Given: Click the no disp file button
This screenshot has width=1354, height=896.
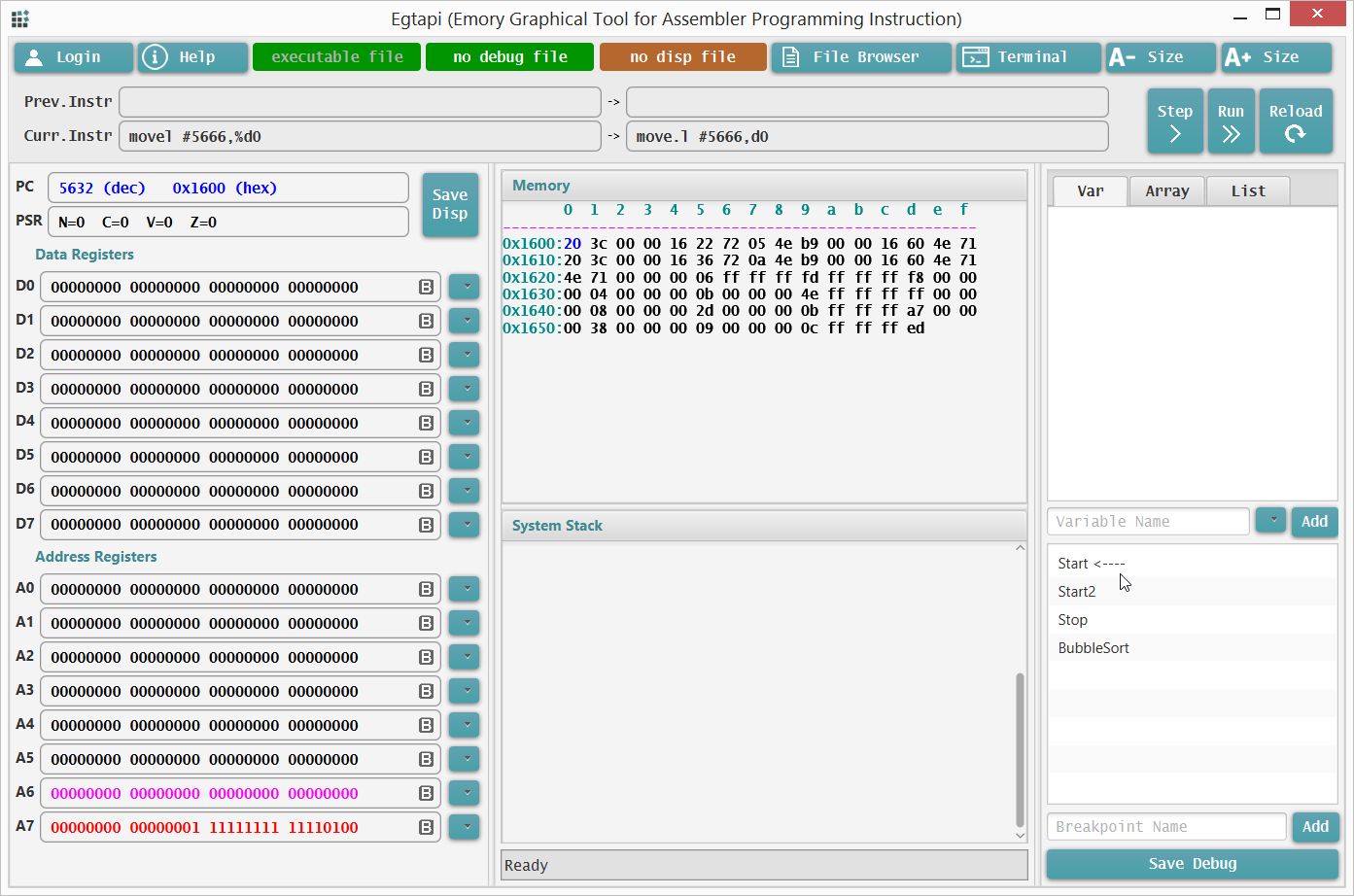Looking at the screenshot, I should point(682,57).
